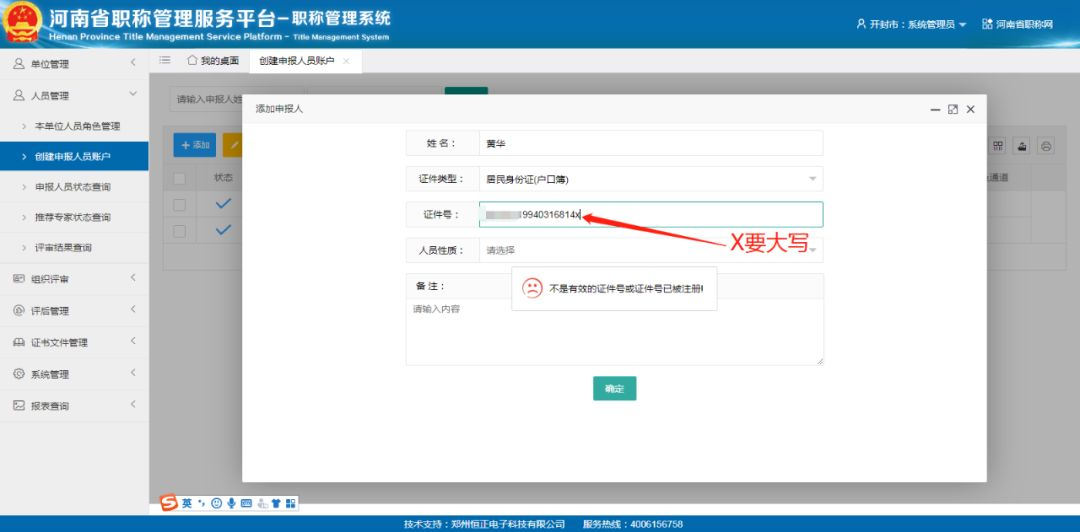Click the yellow edit button beside 添加
Image resolution: width=1080 pixels, height=532 pixels.
[x=232, y=145]
